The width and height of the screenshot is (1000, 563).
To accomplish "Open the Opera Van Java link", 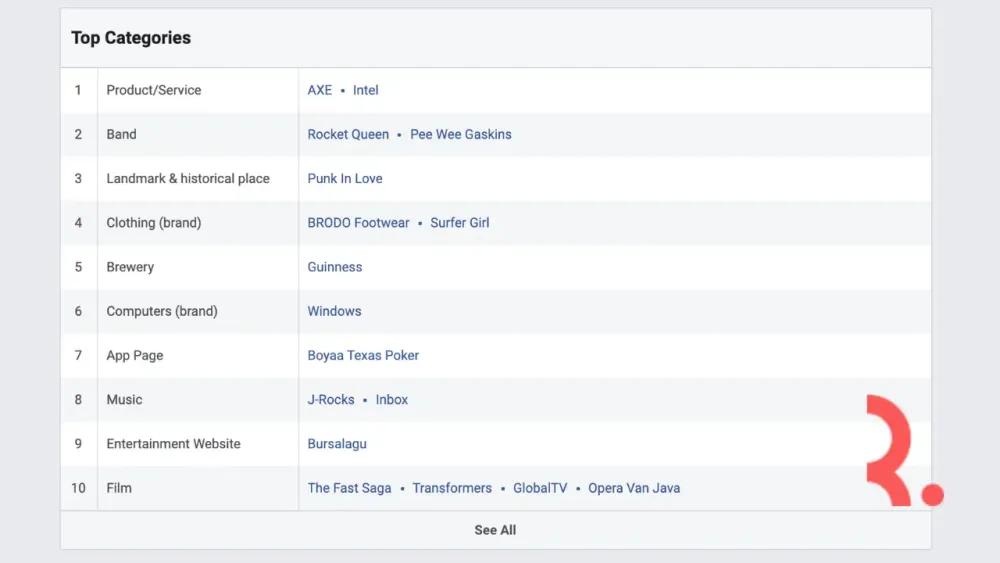I will [634, 488].
